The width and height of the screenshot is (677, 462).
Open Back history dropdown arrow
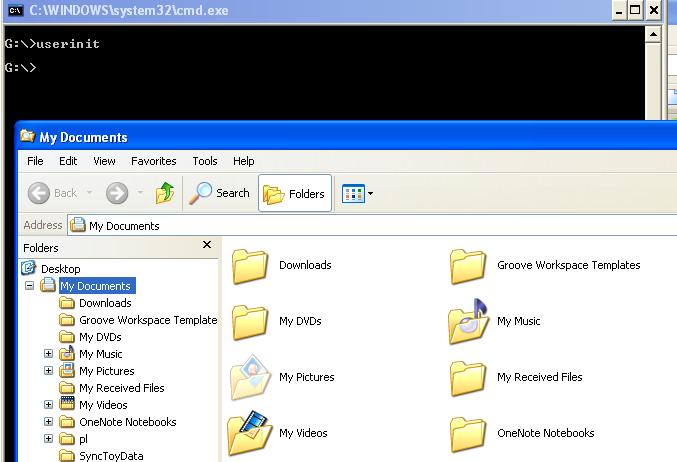click(x=89, y=193)
